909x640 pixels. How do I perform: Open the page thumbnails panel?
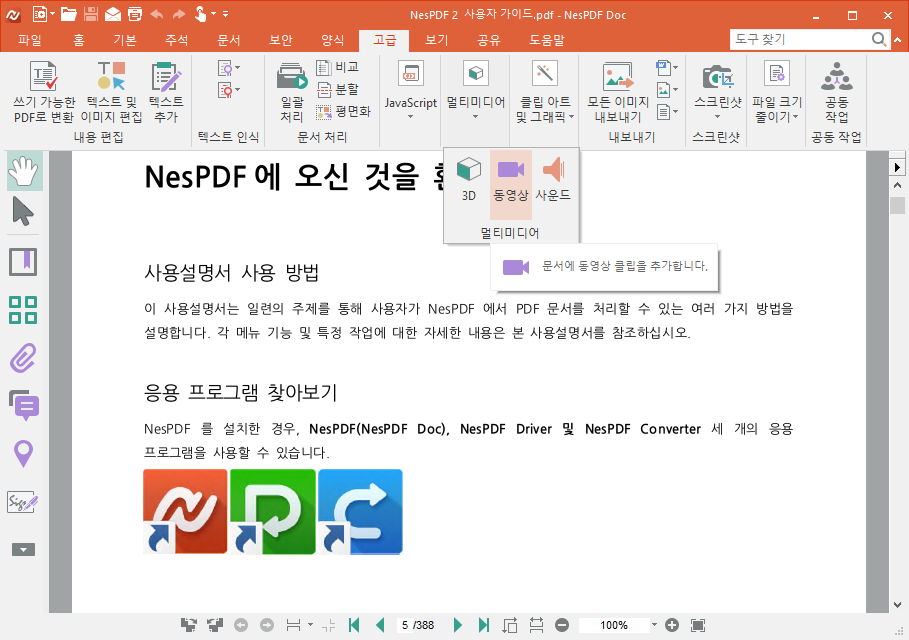[23, 310]
